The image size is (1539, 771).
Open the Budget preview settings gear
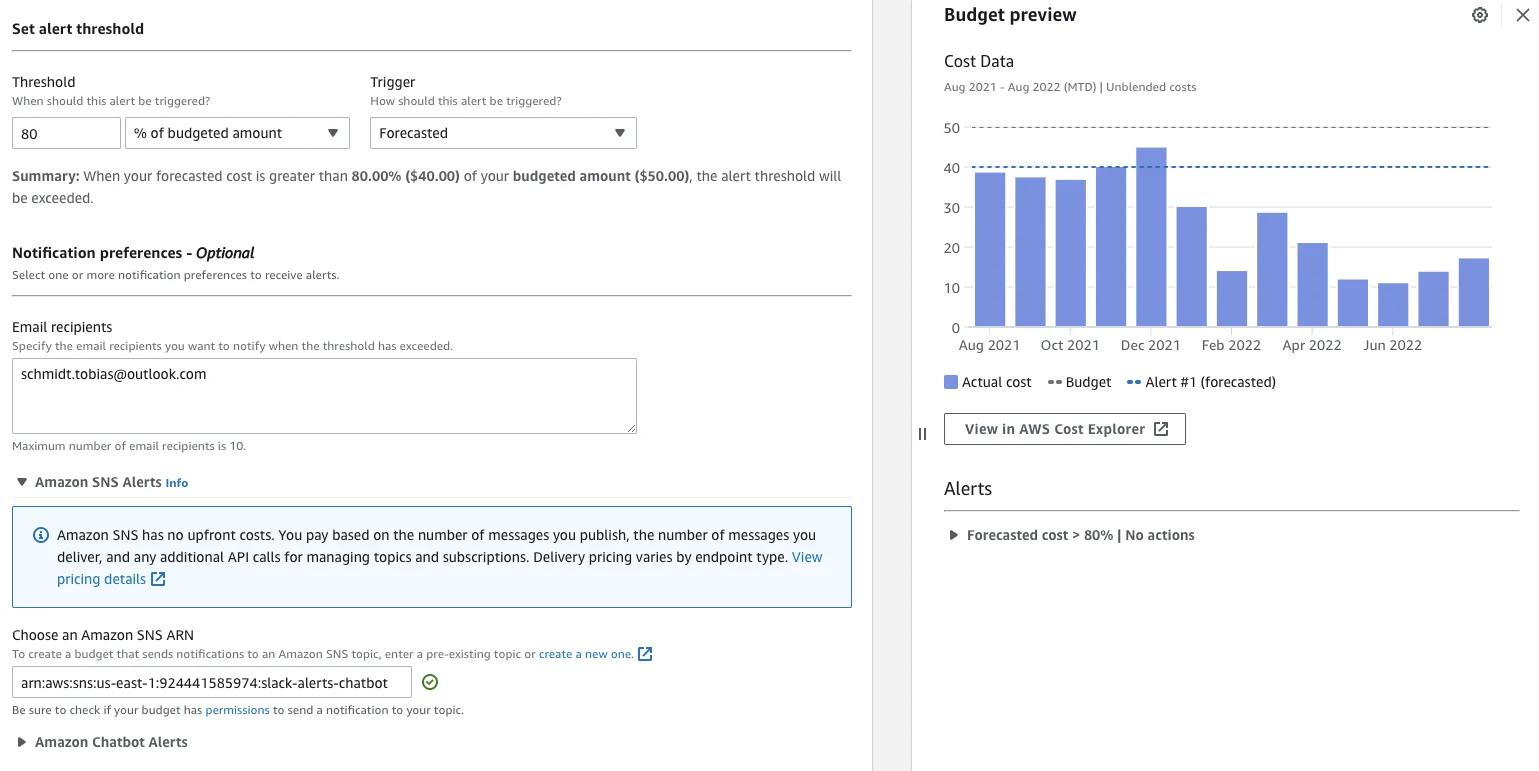(1479, 15)
